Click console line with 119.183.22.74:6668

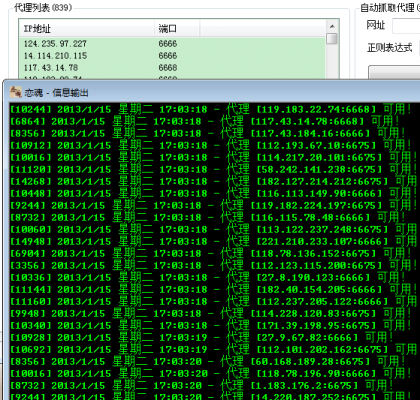211,109
